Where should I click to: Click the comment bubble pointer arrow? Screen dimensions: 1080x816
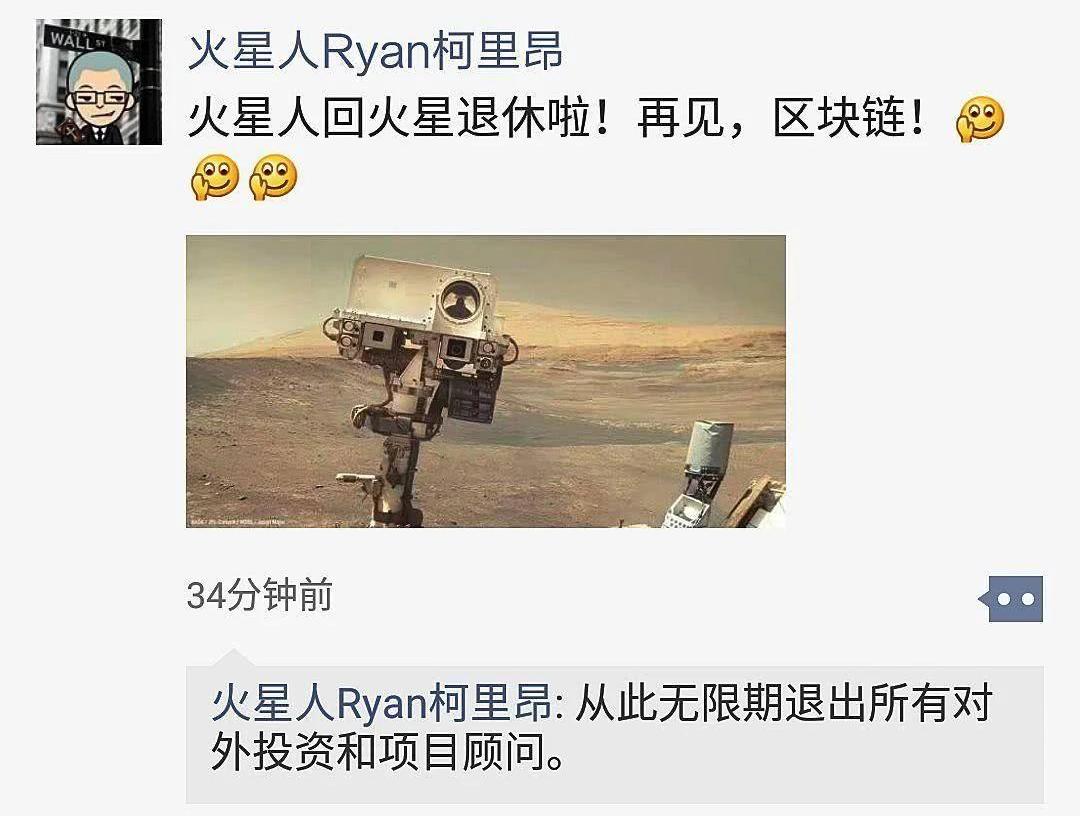pyautogui.click(x=233, y=656)
